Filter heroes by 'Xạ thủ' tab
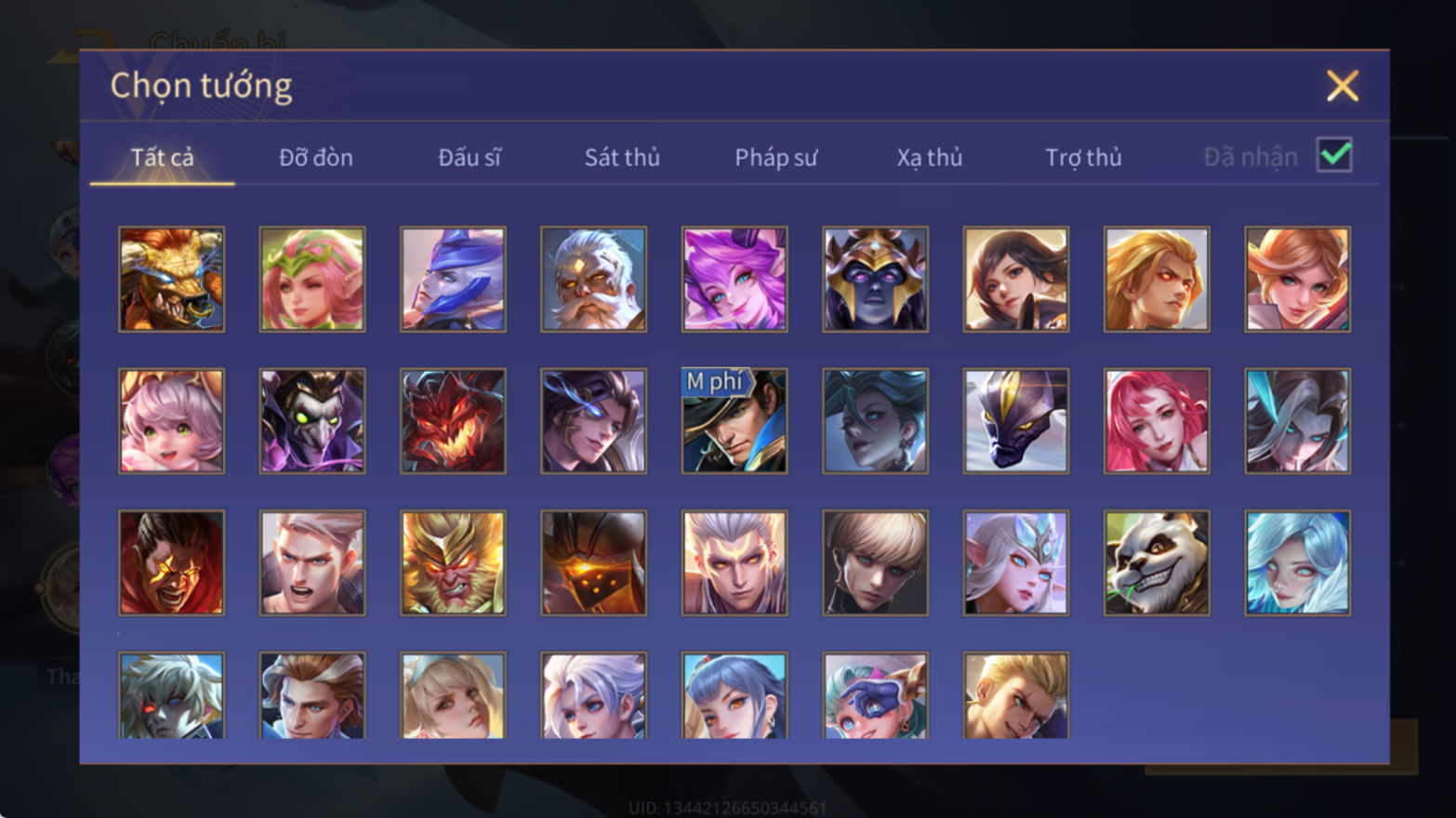 click(x=929, y=157)
